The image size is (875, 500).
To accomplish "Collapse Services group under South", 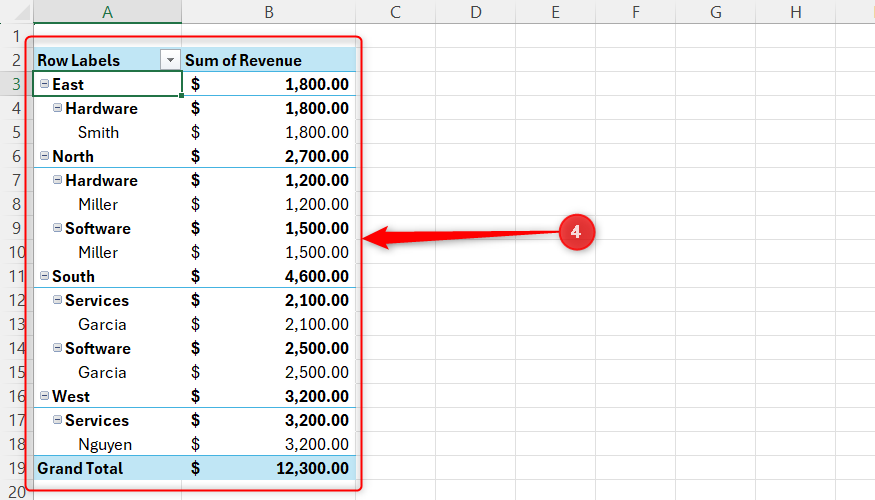I will 57,300.
